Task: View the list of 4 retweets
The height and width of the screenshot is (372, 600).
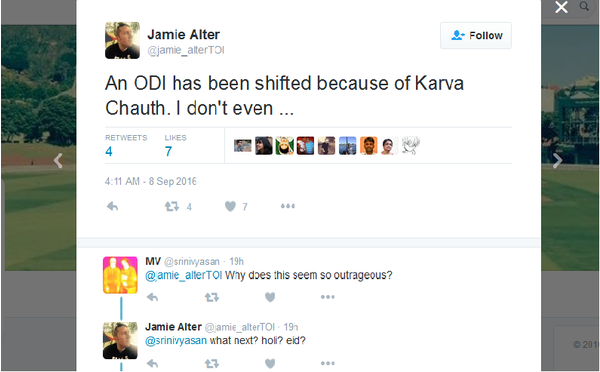Action: click(x=126, y=146)
